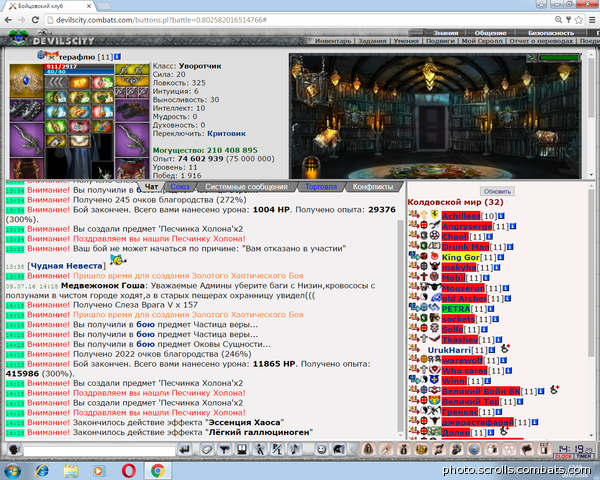Open the Торговля tab
The width and height of the screenshot is (600, 480).
(x=321, y=187)
